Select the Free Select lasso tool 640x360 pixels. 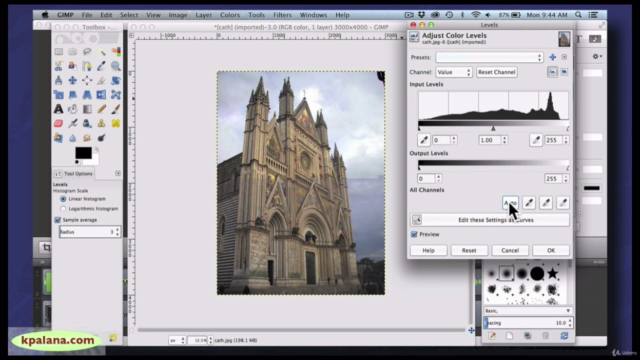tap(87, 52)
